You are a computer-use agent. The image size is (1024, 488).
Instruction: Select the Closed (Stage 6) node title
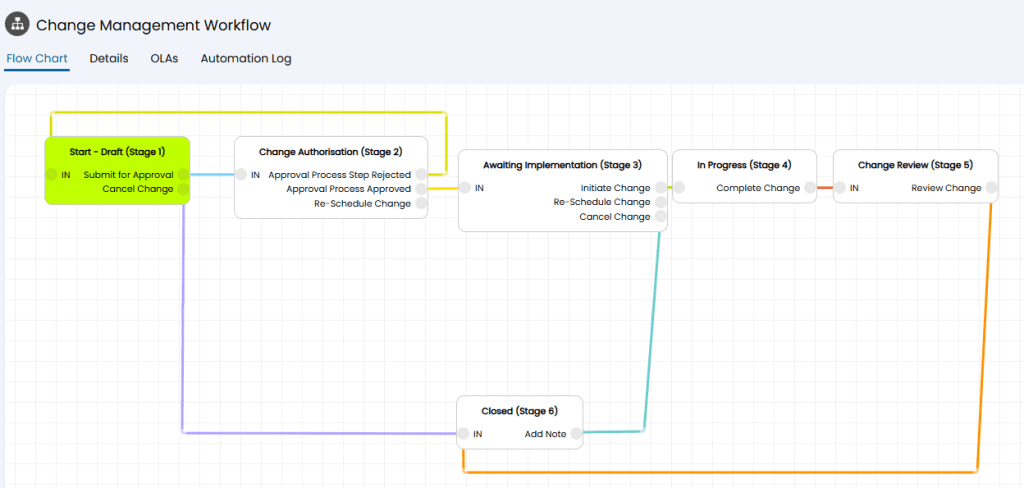pyautogui.click(x=519, y=411)
